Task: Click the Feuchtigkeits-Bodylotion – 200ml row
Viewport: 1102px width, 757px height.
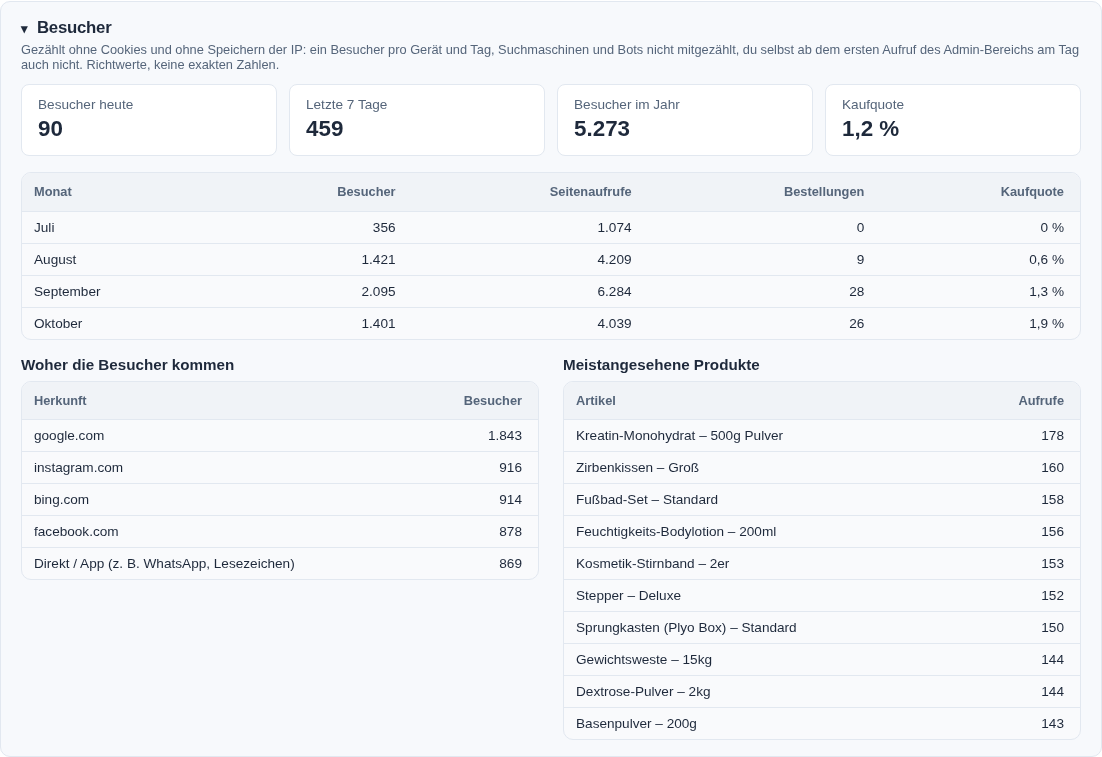Action: coord(822,531)
